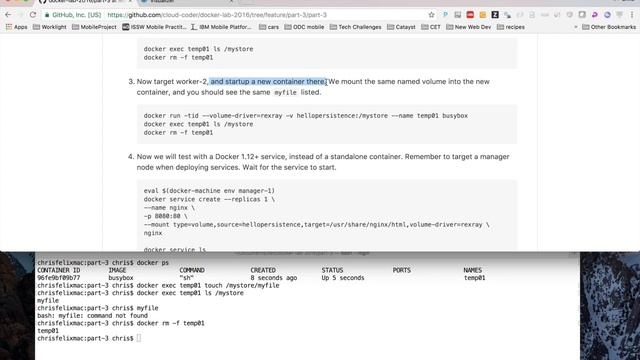Click the terminal command prompt cursor
Screen dimensions: 640x360
139,338
